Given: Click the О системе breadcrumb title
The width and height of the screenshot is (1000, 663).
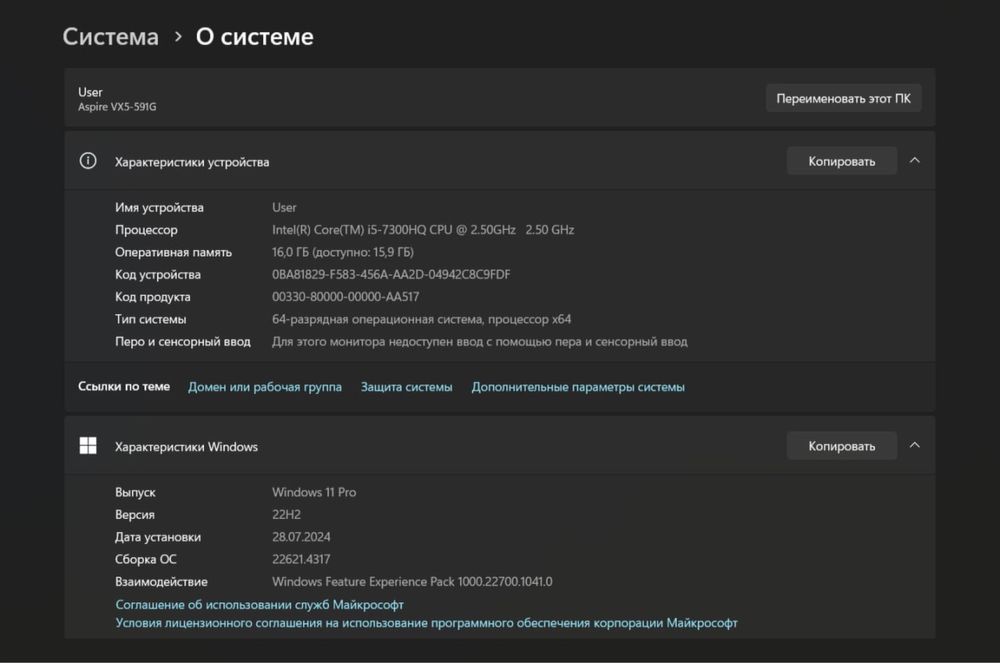Looking at the screenshot, I should coord(254,37).
